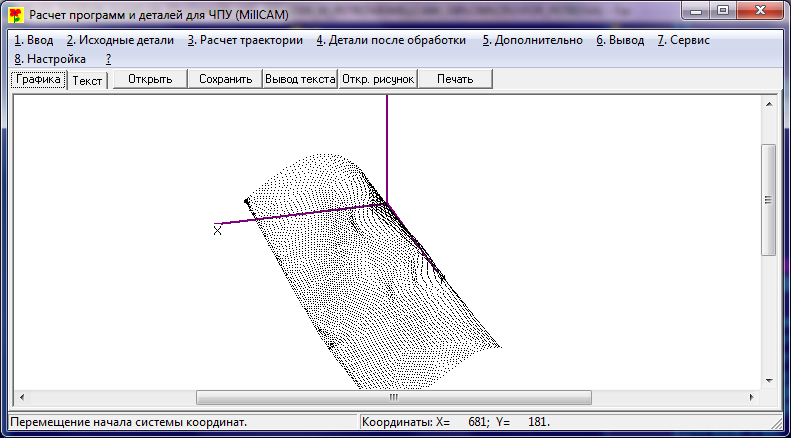Screen dimensions: 791x438
Task: Click the Вывод текста button
Action: [x=300, y=79]
